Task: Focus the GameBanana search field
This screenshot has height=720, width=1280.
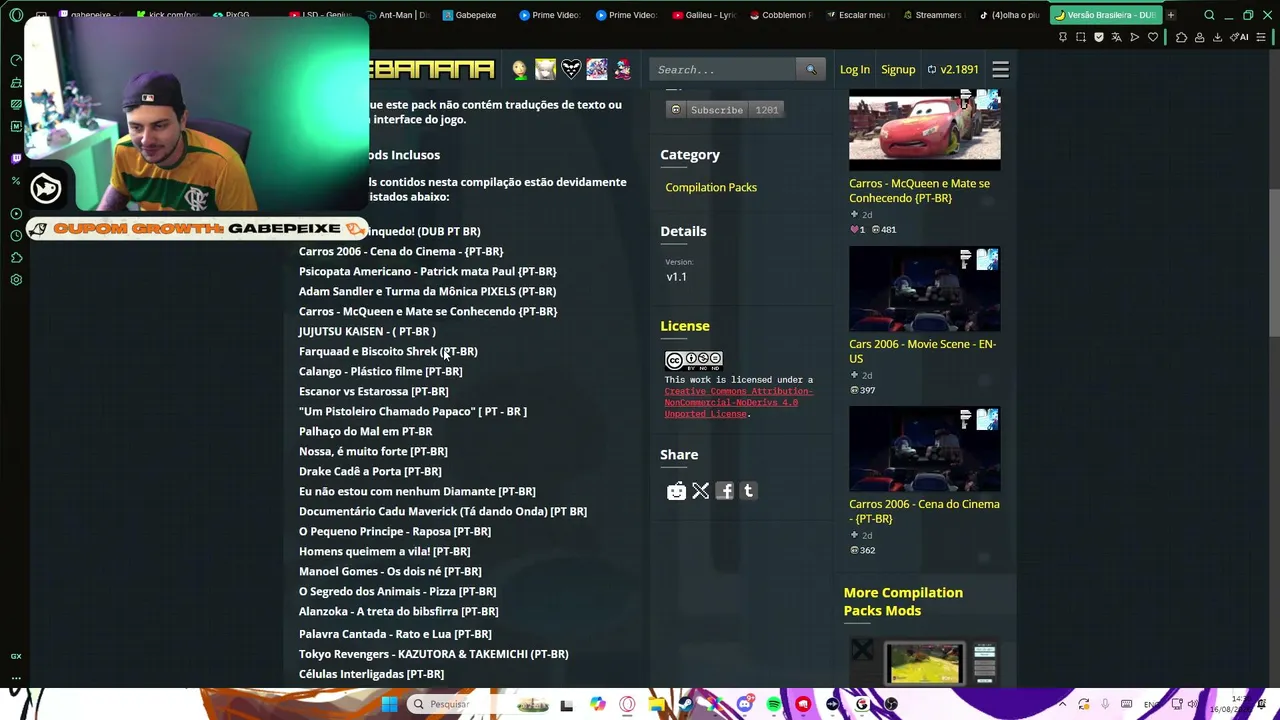Action: tap(724, 69)
